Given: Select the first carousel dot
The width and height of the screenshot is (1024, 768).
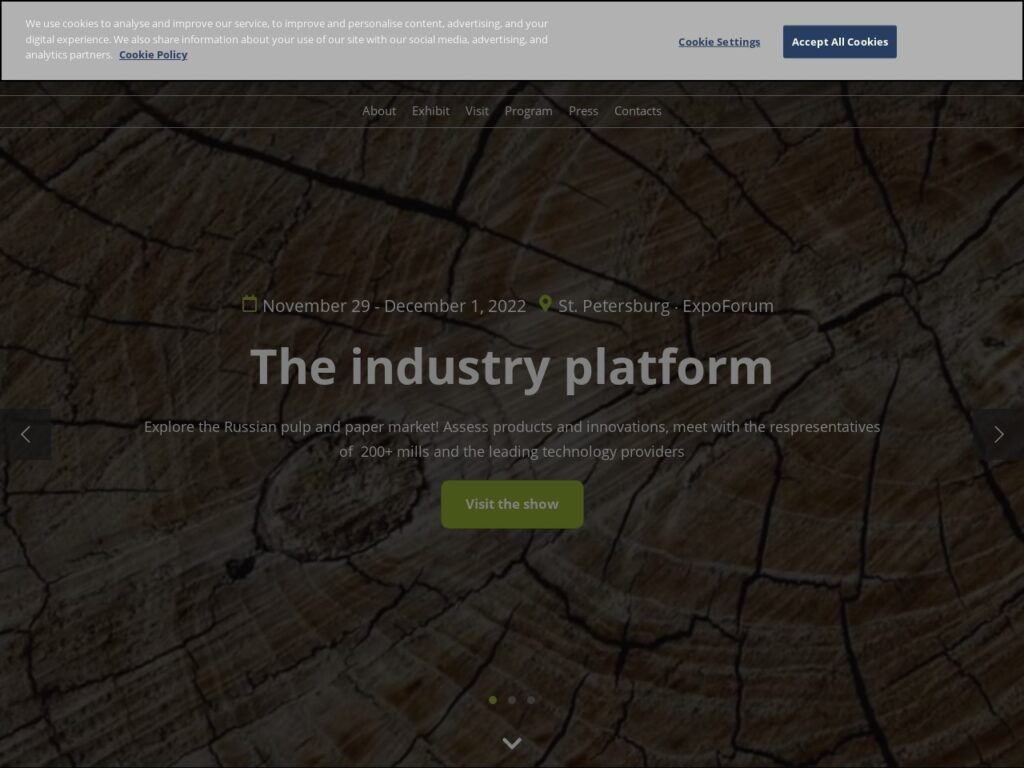Looking at the screenshot, I should click(493, 699).
